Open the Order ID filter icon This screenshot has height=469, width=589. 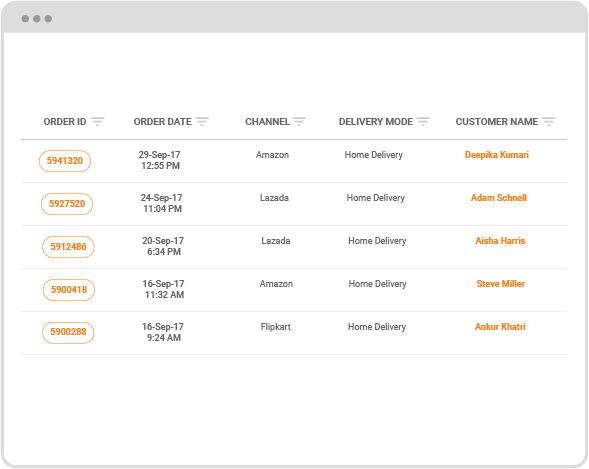[x=98, y=122]
